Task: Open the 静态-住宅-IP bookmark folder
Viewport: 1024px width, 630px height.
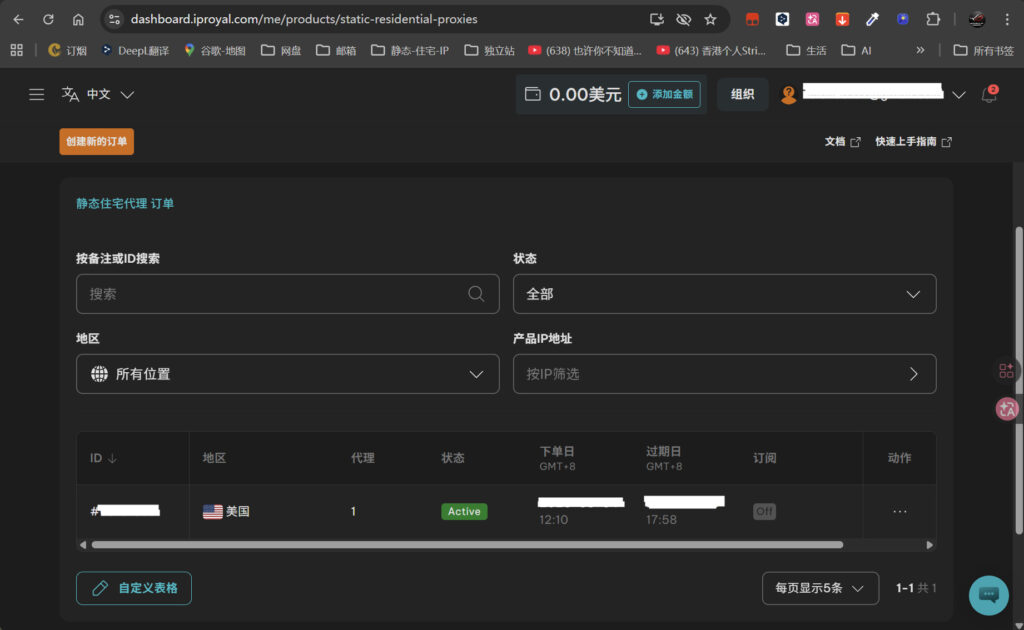Action: [411, 50]
